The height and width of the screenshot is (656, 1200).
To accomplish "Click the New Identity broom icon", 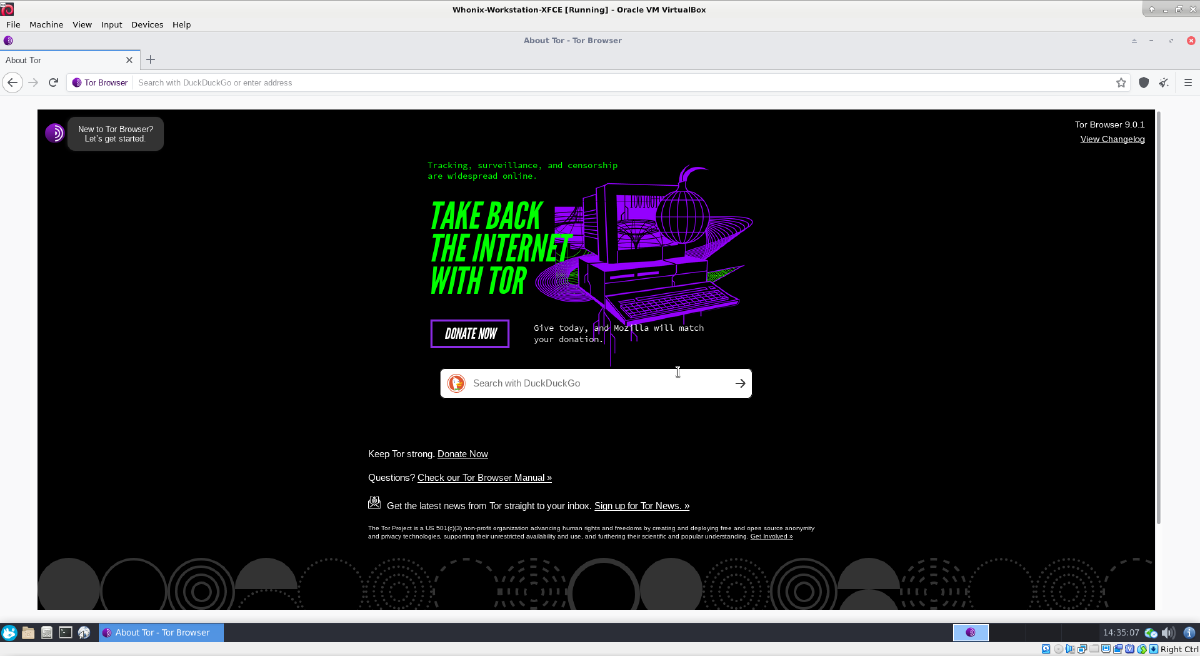I will click(x=1164, y=82).
